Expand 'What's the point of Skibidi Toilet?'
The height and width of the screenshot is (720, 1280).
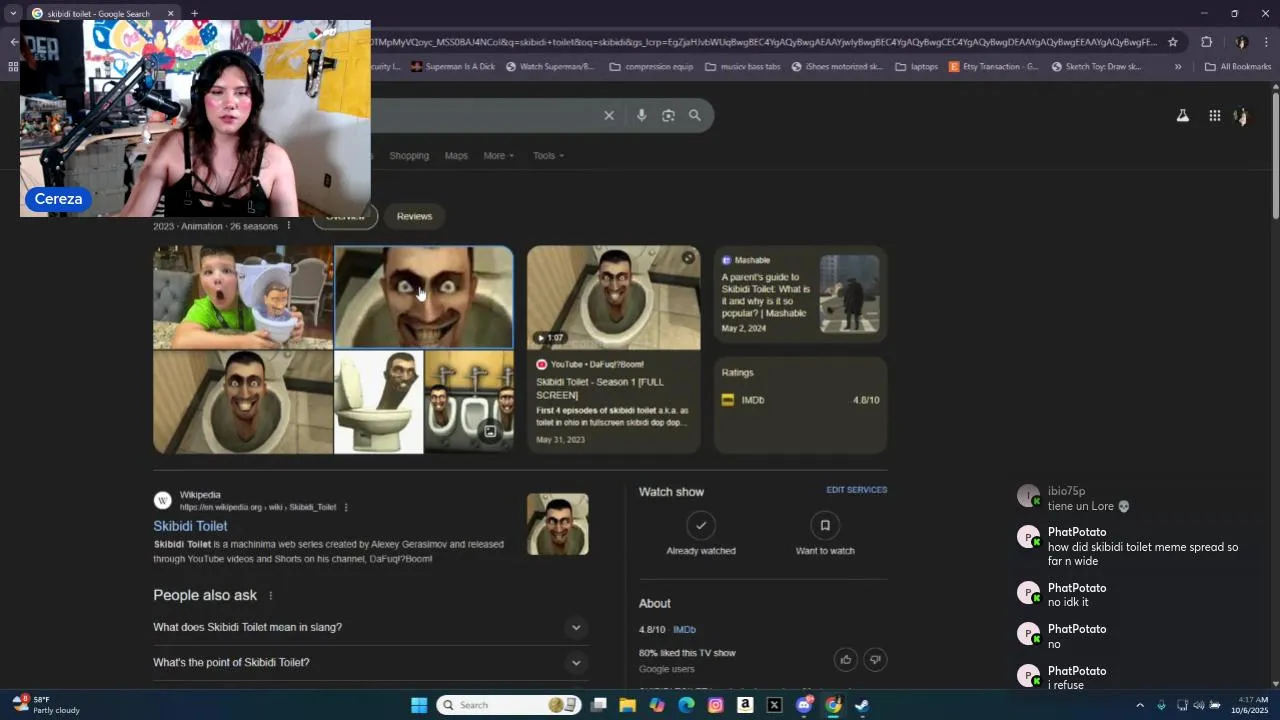369,662
